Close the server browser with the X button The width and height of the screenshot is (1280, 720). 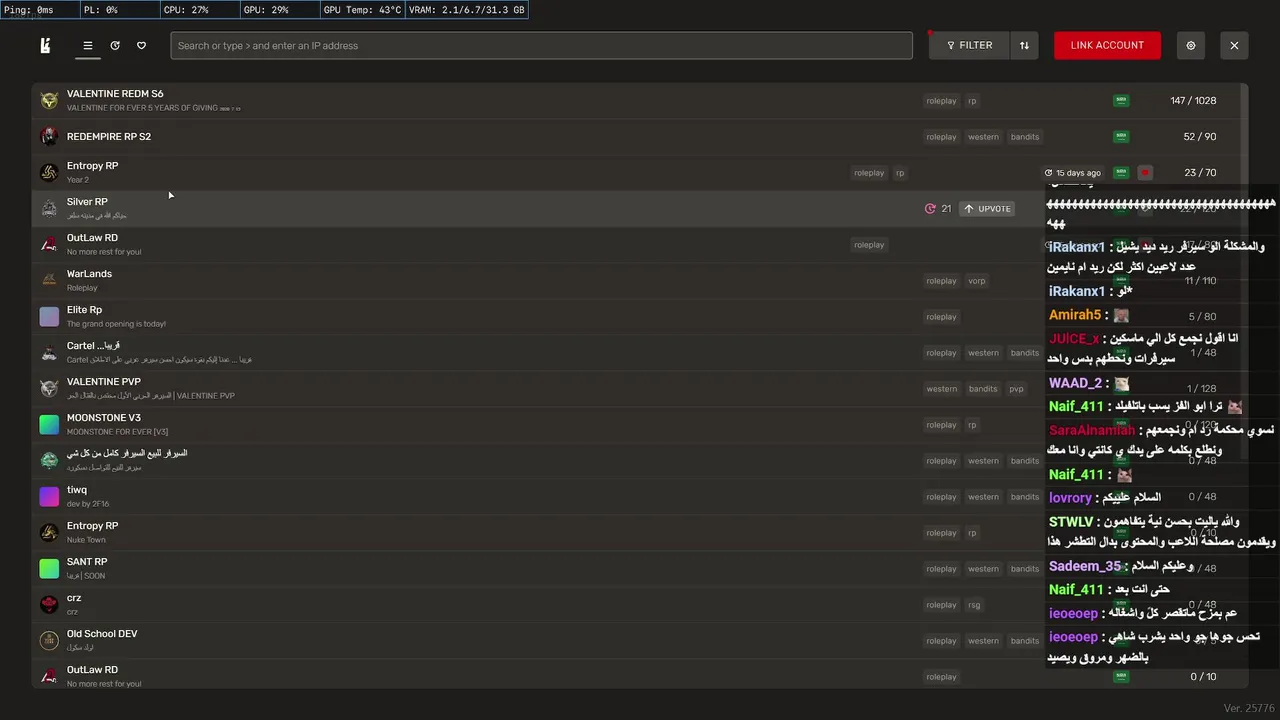point(1234,45)
